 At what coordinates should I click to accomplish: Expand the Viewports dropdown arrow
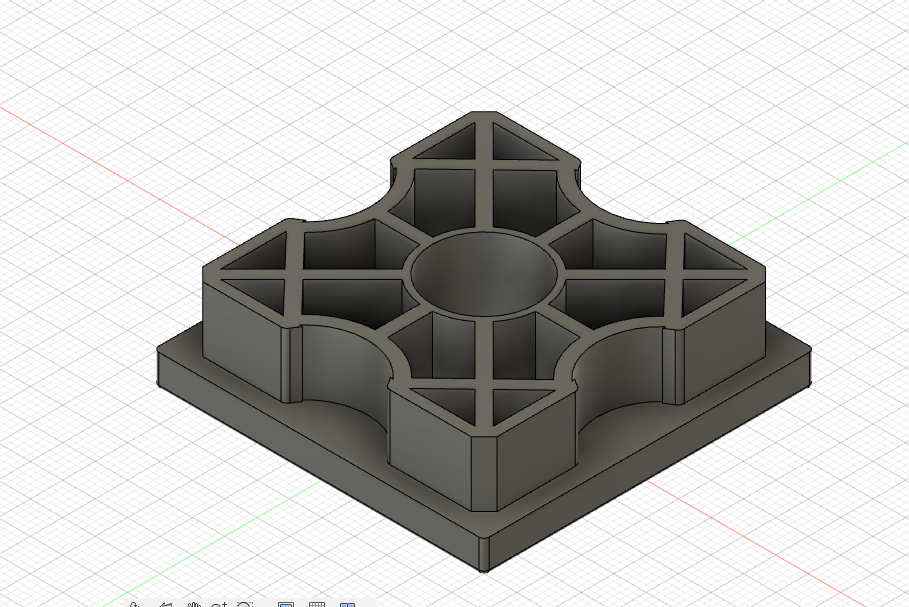(x=358, y=604)
